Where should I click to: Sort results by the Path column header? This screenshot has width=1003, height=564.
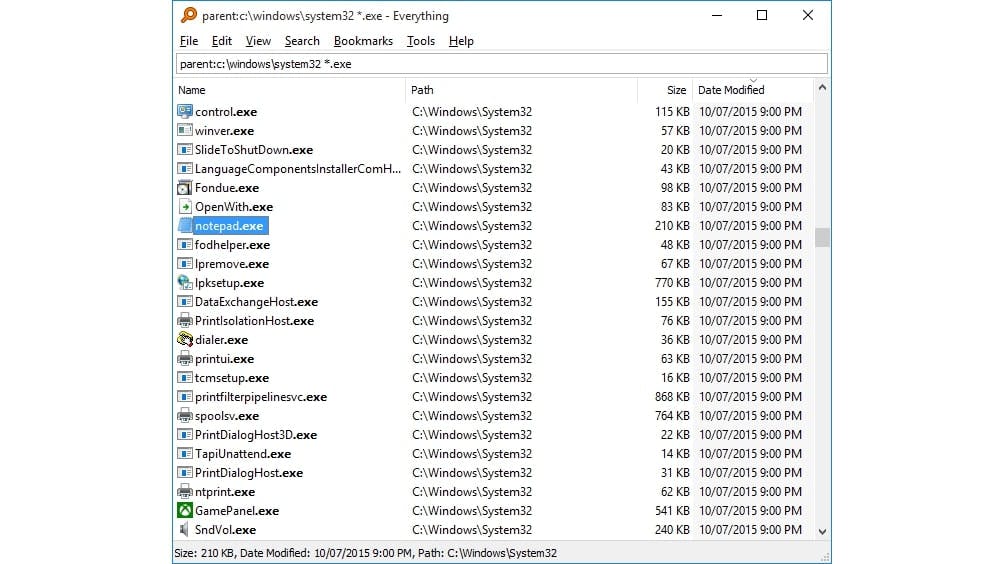(521, 90)
